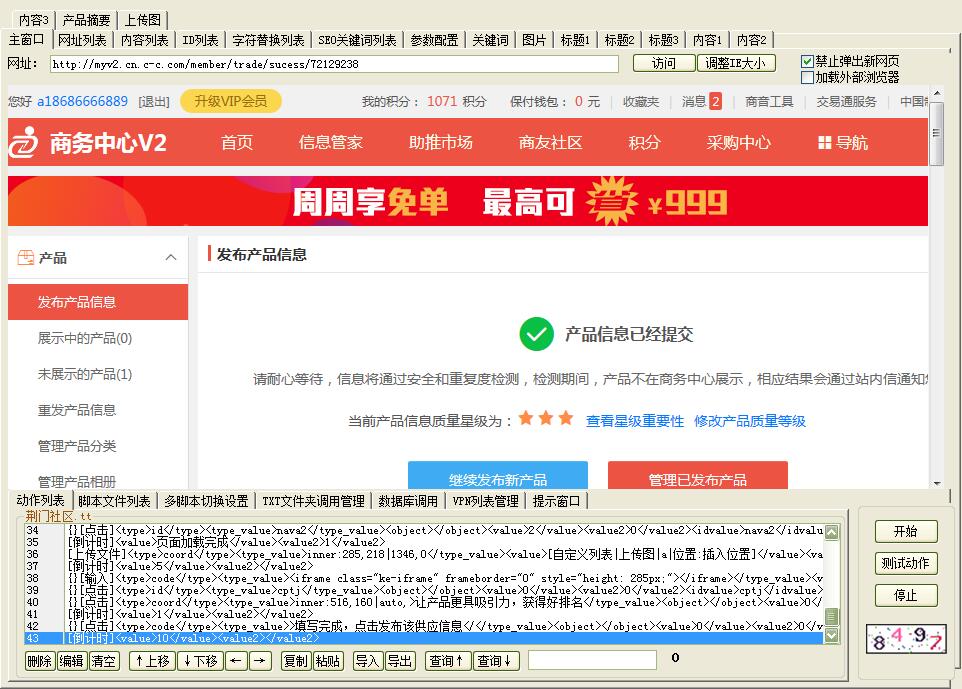962x689 pixels.
Task: Open 提示窗口 tab
Action: tap(556, 501)
